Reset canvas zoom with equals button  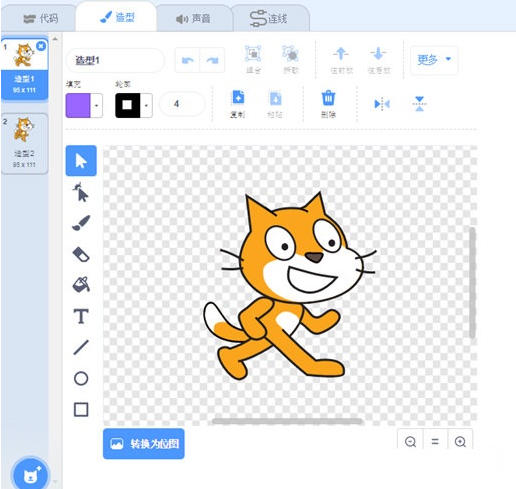[x=435, y=441]
